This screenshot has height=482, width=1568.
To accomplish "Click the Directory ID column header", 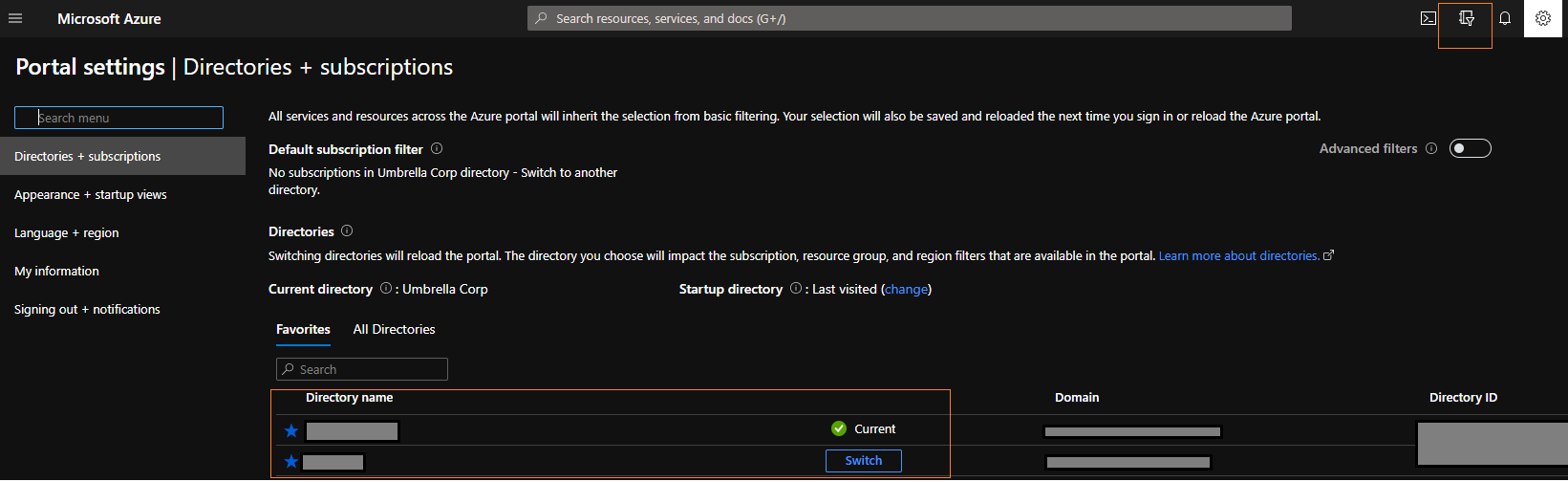I will [1463, 397].
